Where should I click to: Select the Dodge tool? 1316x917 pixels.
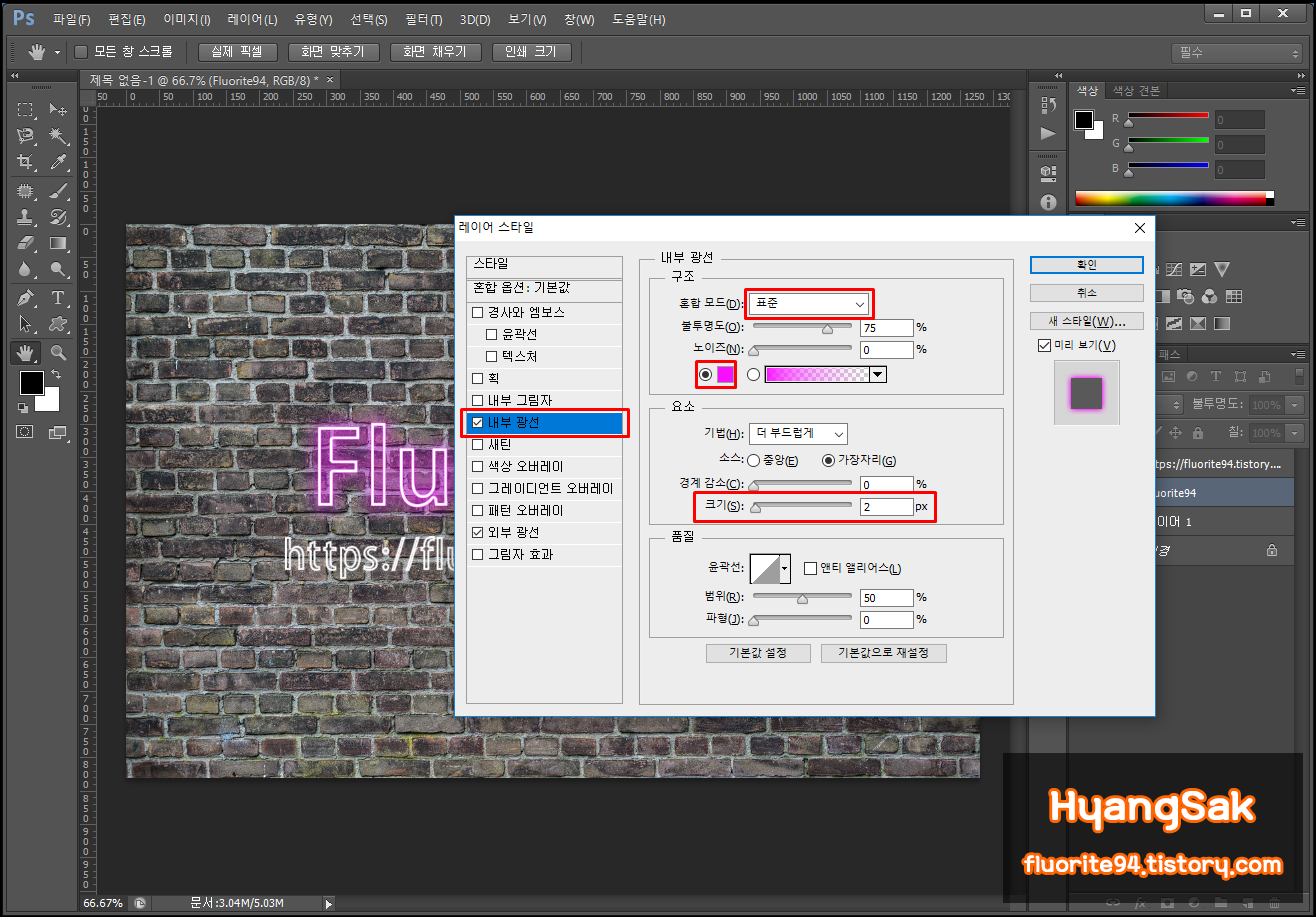coord(58,270)
